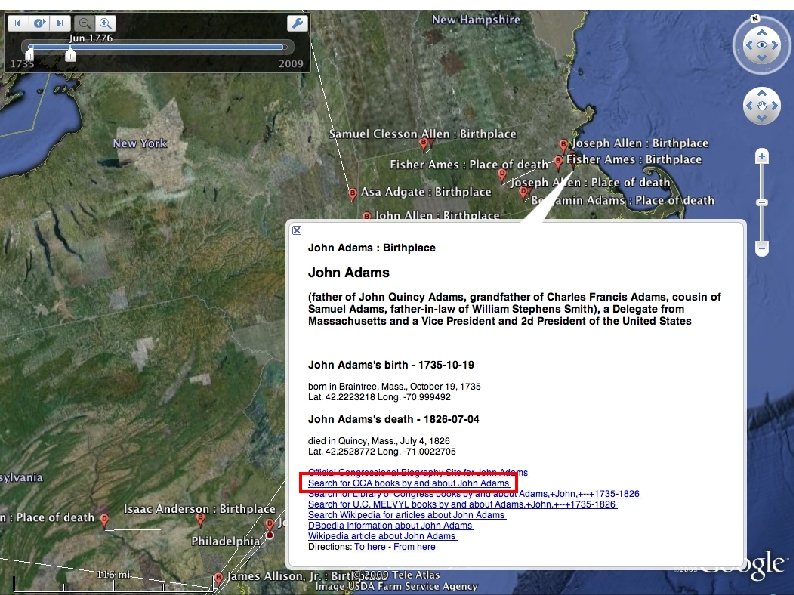Pan map up with move joystick

click(x=762, y=93)
